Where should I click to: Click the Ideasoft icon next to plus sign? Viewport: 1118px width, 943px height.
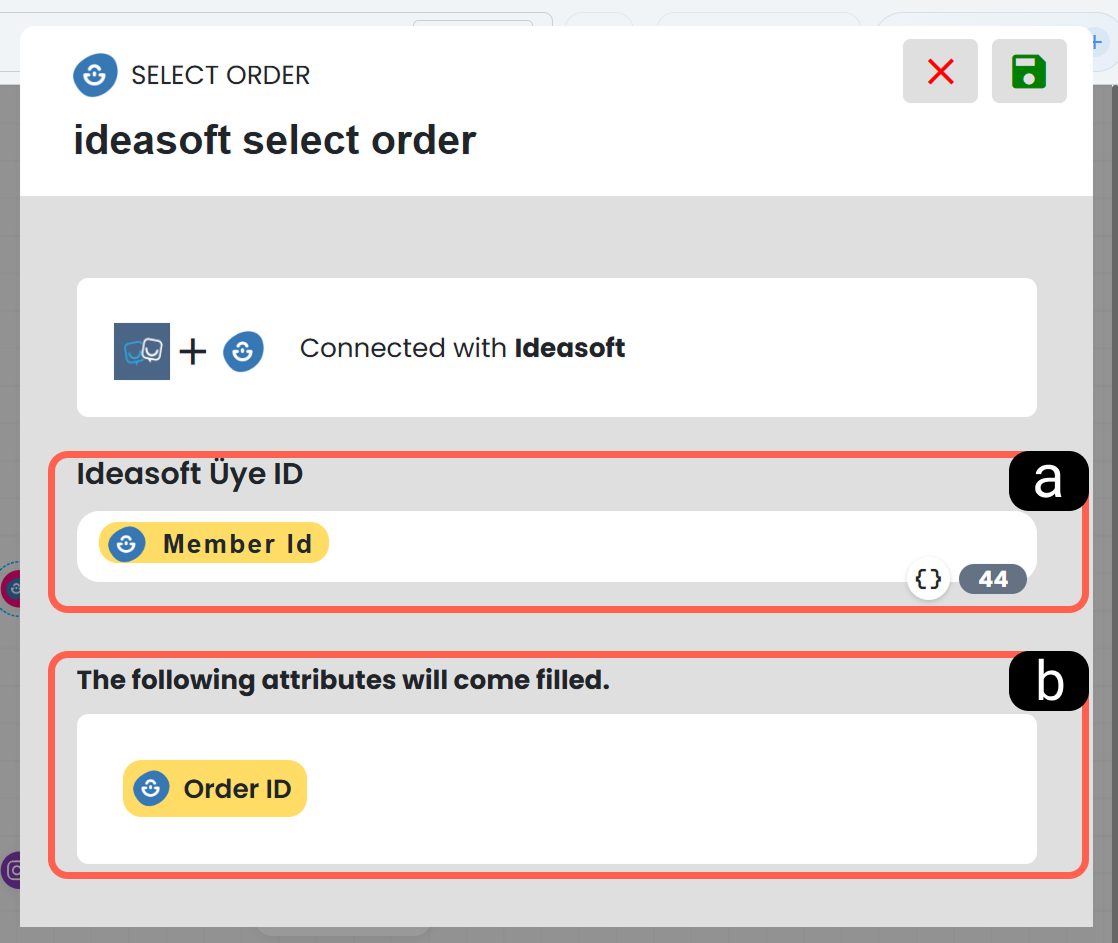(x=243, y=351)
